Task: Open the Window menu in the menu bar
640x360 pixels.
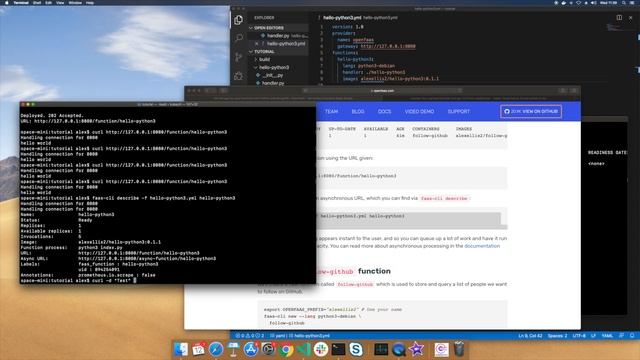Action: [x=75, y=2]
